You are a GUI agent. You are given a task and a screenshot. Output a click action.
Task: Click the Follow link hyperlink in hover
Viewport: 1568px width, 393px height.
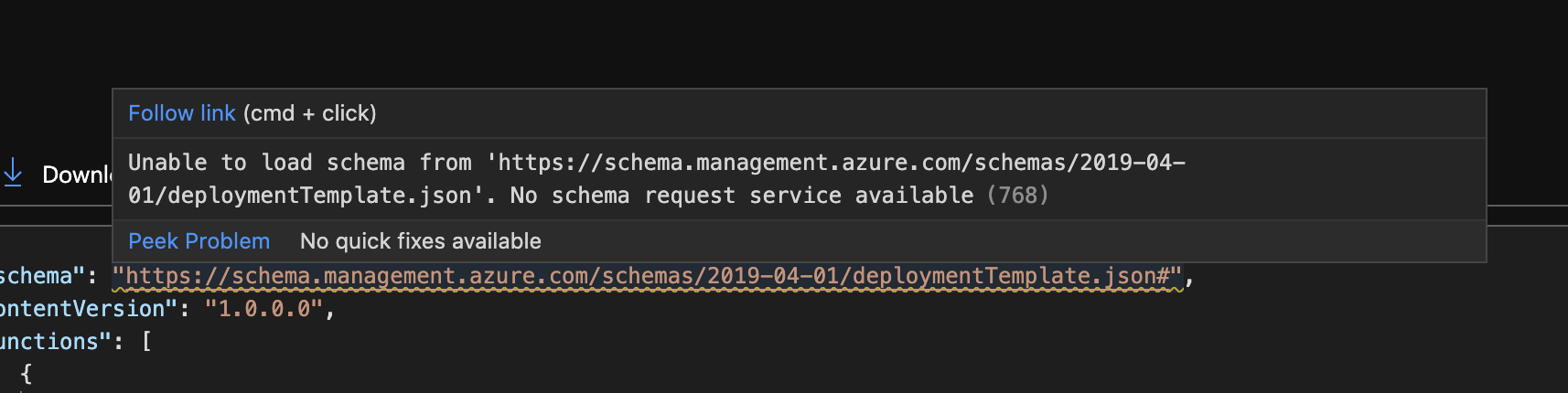pos(181,113)
